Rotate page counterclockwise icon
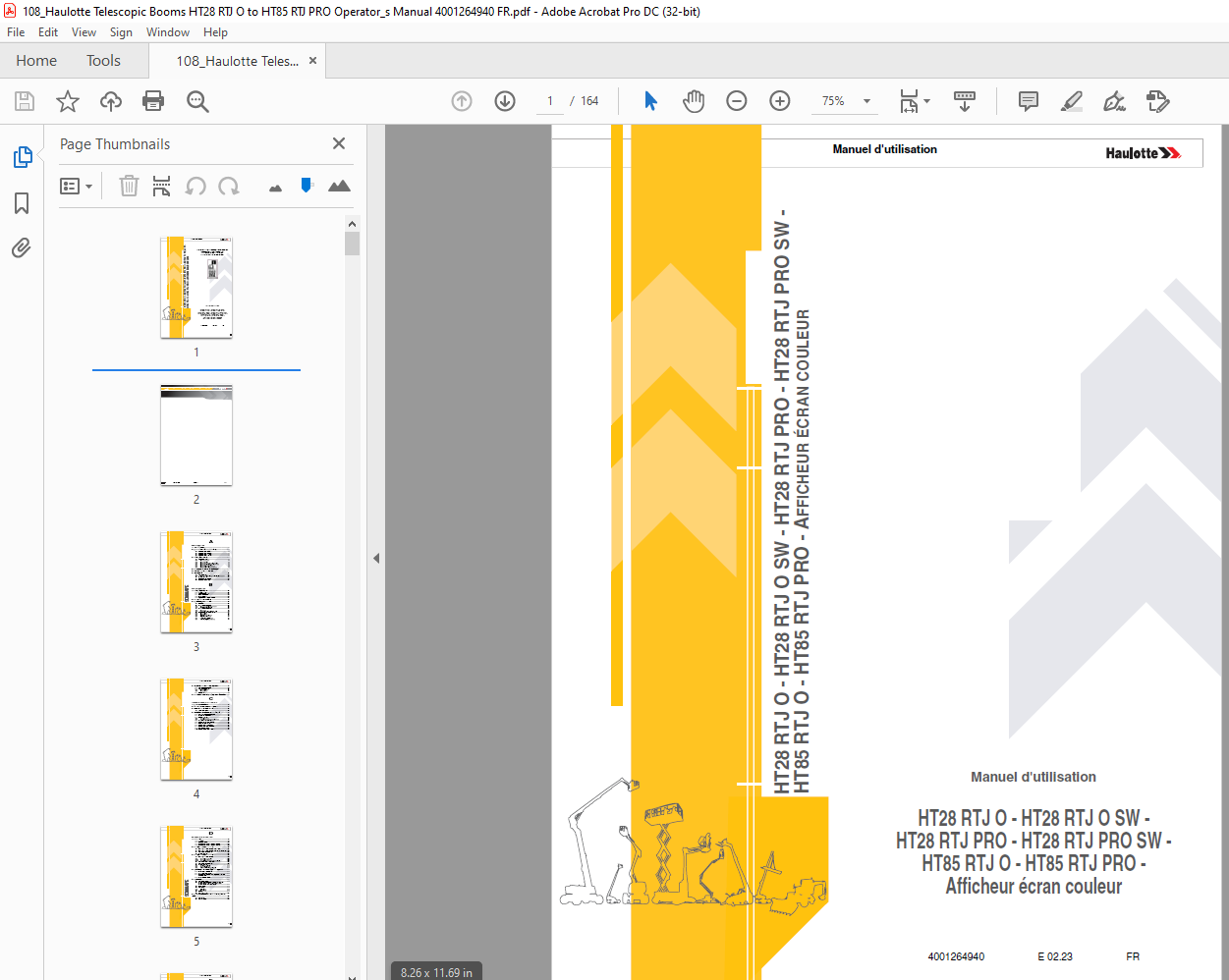The height and width of the screenshot is (980, 1229). tap(196, 186)
